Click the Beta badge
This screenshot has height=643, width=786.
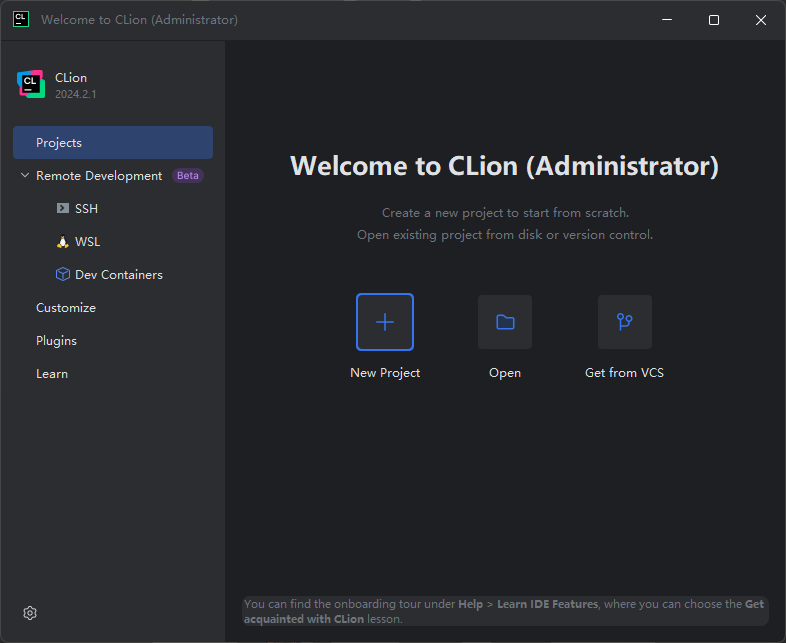(187, 175)
